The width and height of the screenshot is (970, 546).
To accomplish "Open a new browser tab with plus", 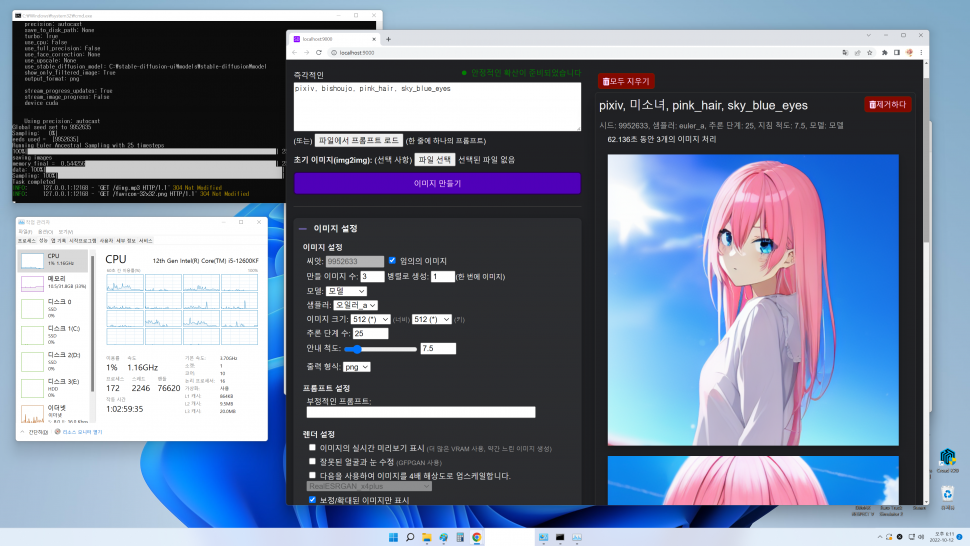I will click(x=388, y=39).
